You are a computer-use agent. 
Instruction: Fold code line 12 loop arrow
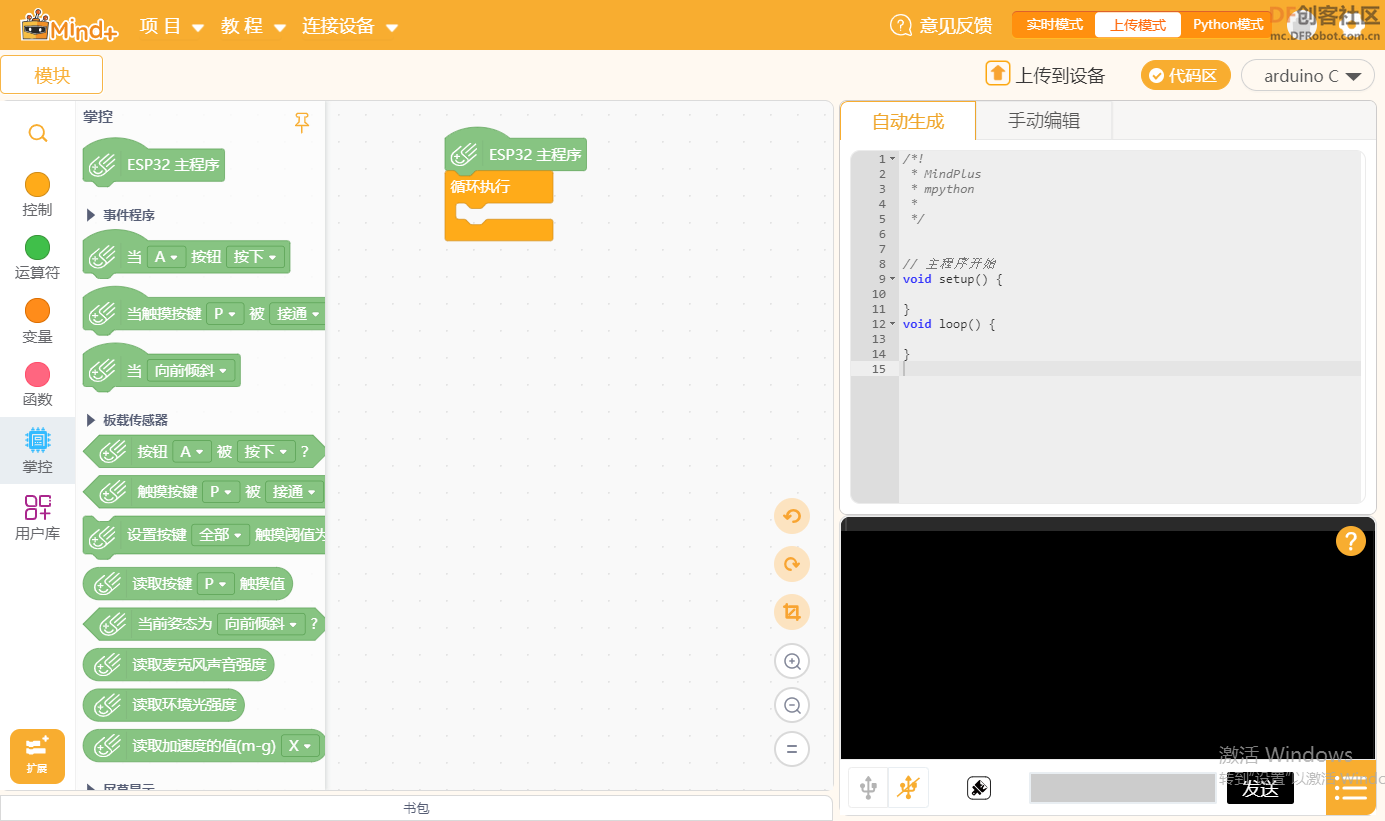coord(893,324)
